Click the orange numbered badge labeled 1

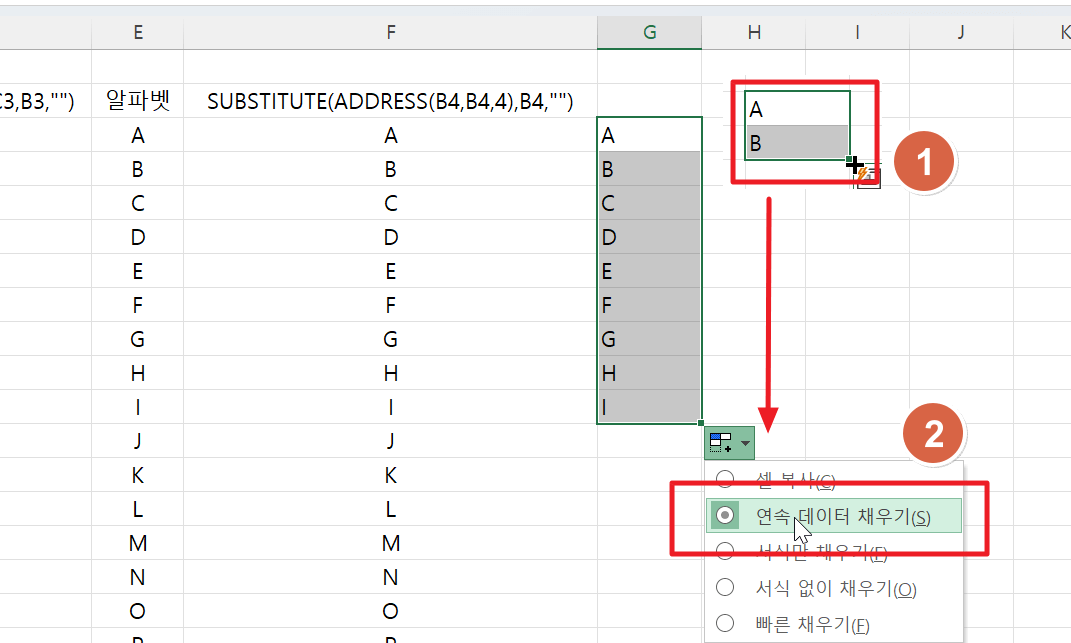(924, 161)
